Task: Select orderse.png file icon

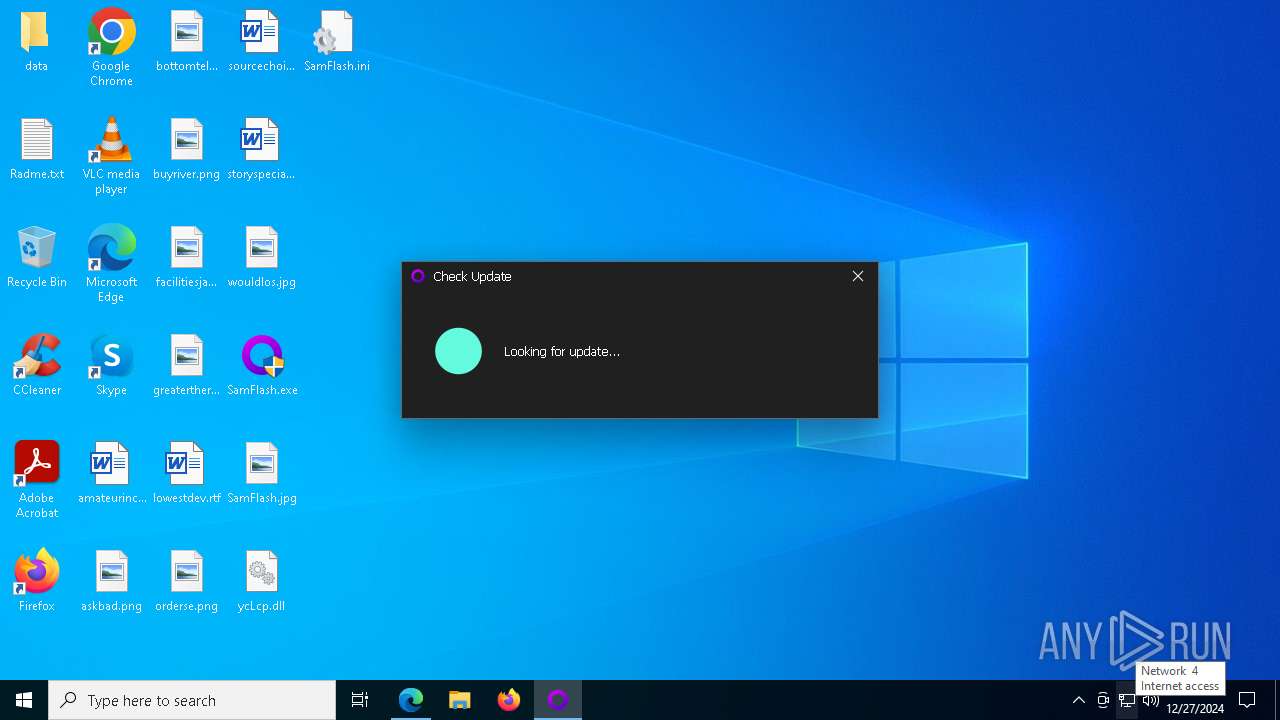Action: 186,581
